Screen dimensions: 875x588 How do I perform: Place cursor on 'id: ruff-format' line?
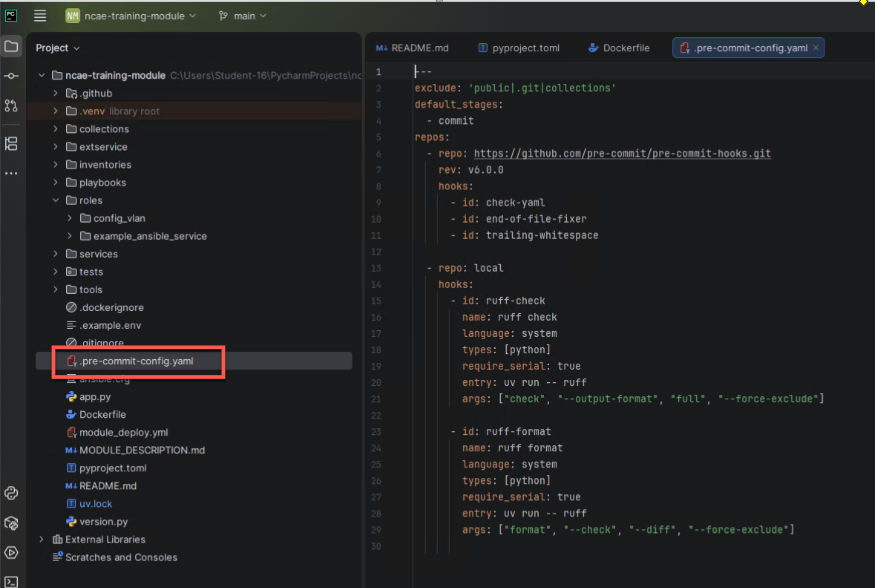506,432
